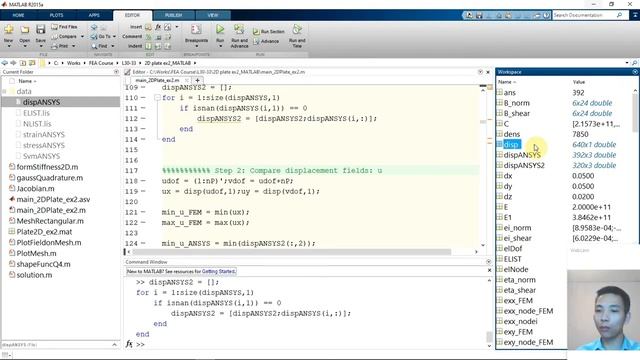This screenshot has width=640, height=360.
Task: Click the Run Section button
Action: click(x=268, y=31)
